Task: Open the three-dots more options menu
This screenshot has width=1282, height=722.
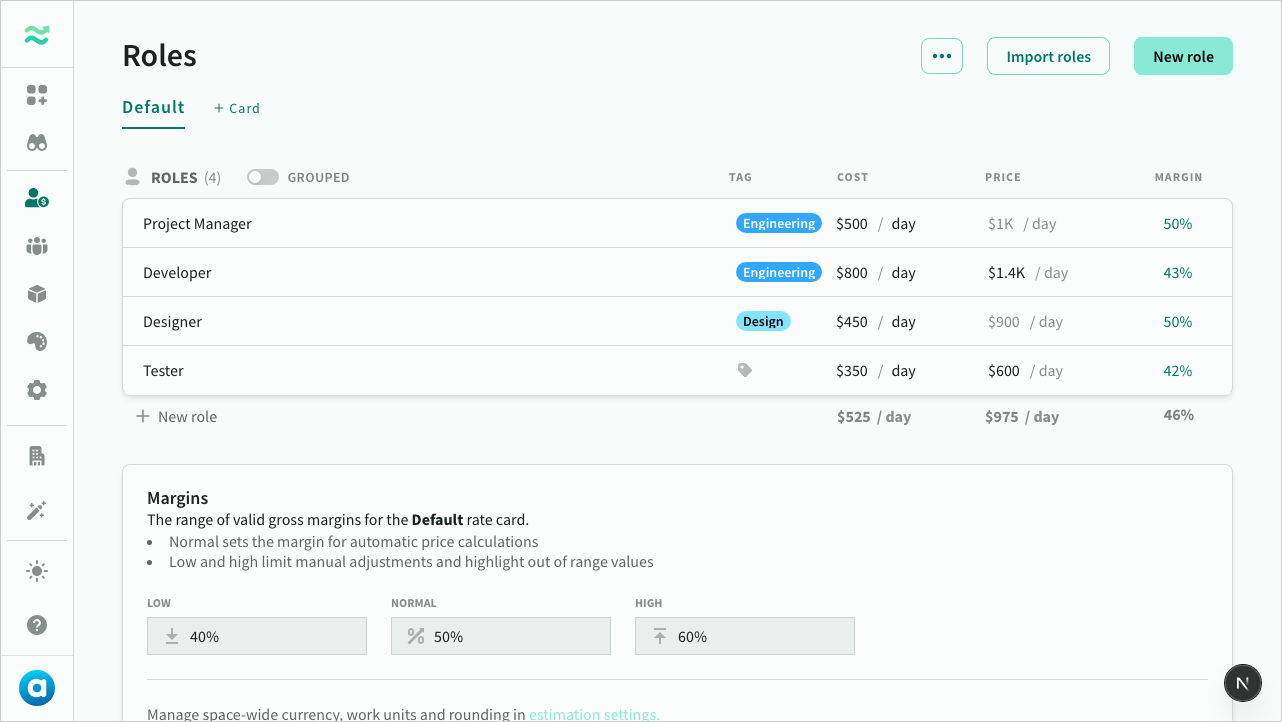Action: (941, 56)
